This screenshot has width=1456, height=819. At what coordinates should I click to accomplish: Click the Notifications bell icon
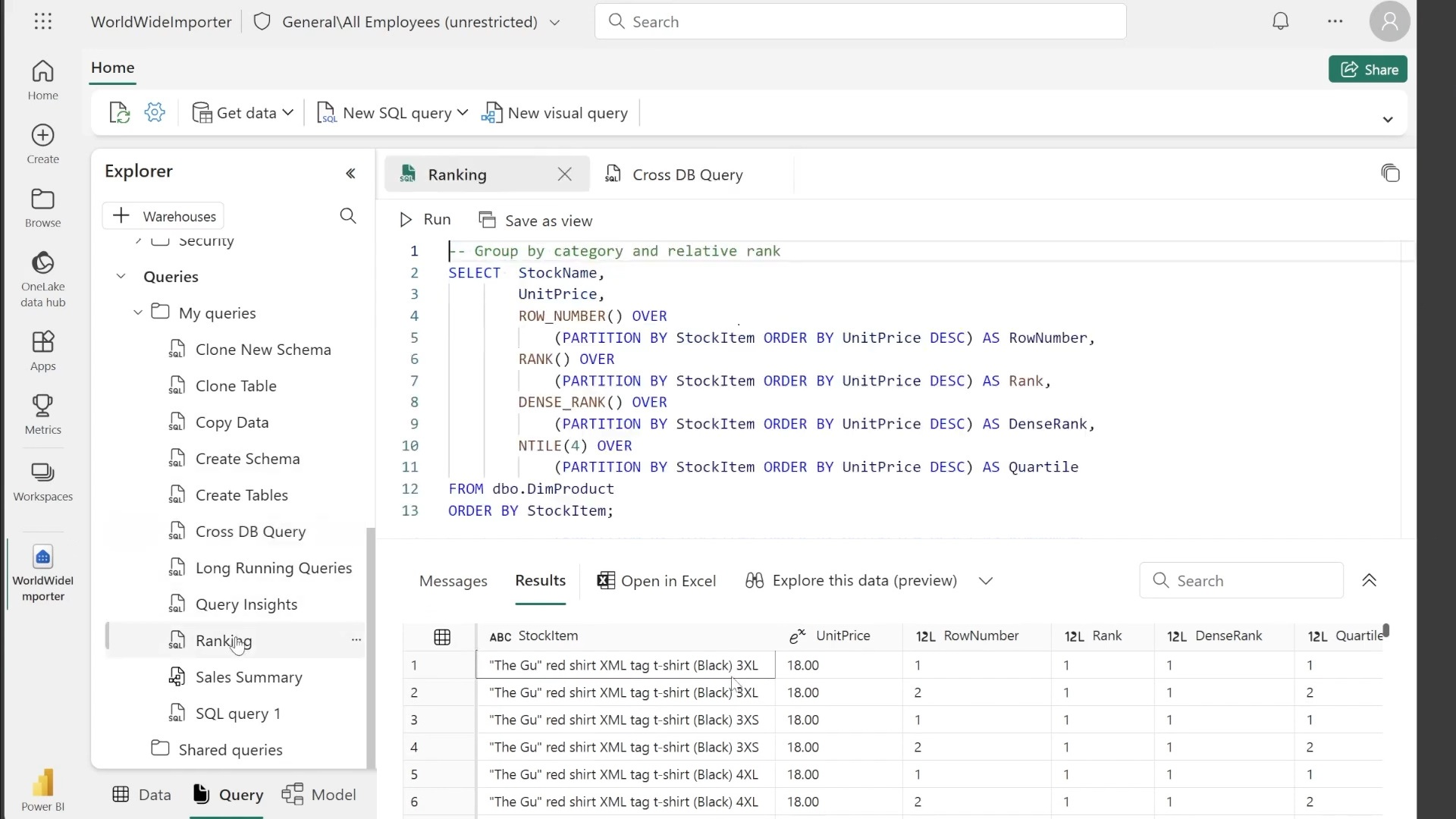(x=1281, y=21)
